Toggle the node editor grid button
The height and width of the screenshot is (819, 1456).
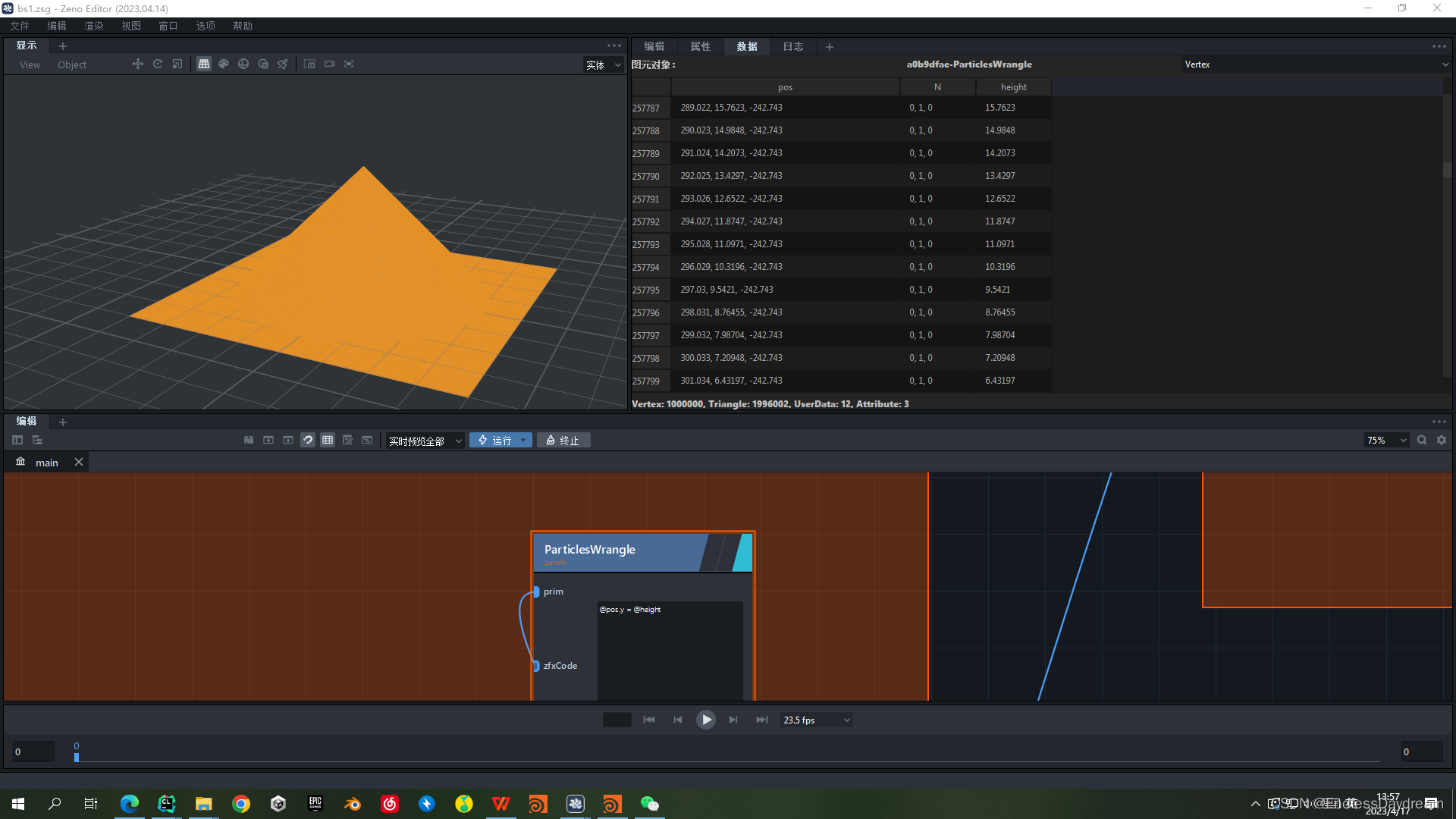point(328,441)
